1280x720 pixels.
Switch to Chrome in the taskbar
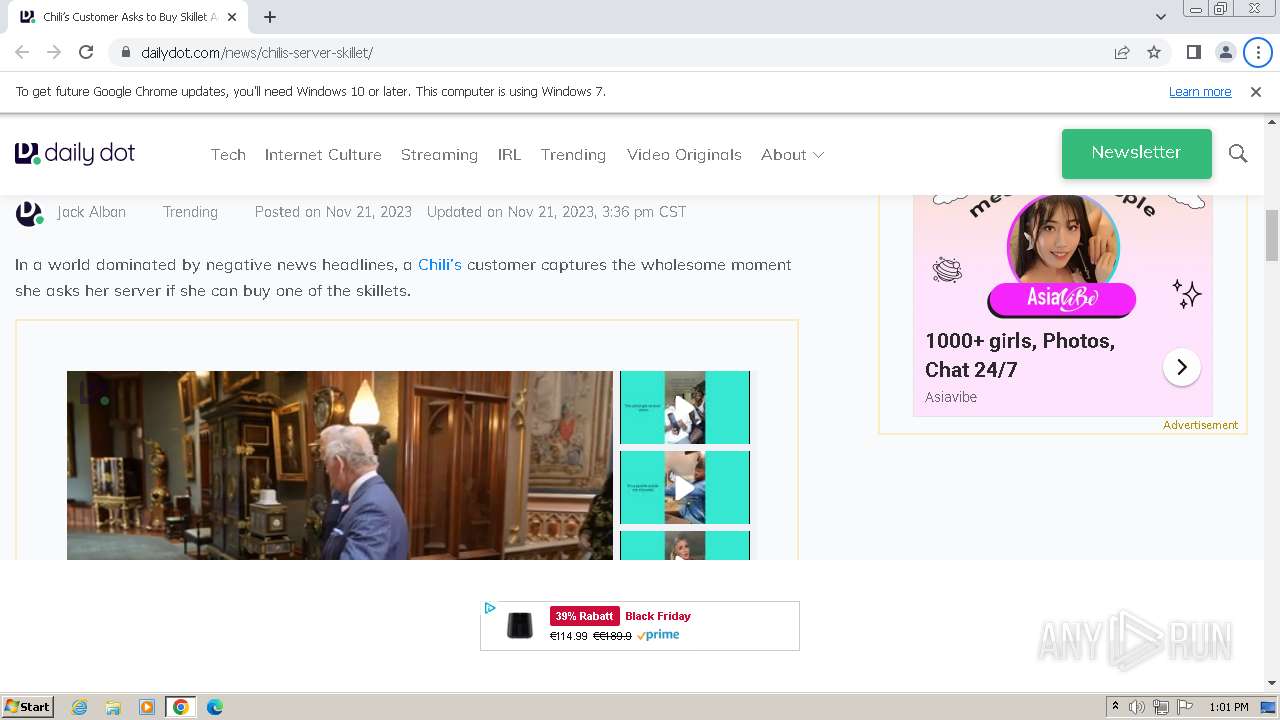[181, 707]
